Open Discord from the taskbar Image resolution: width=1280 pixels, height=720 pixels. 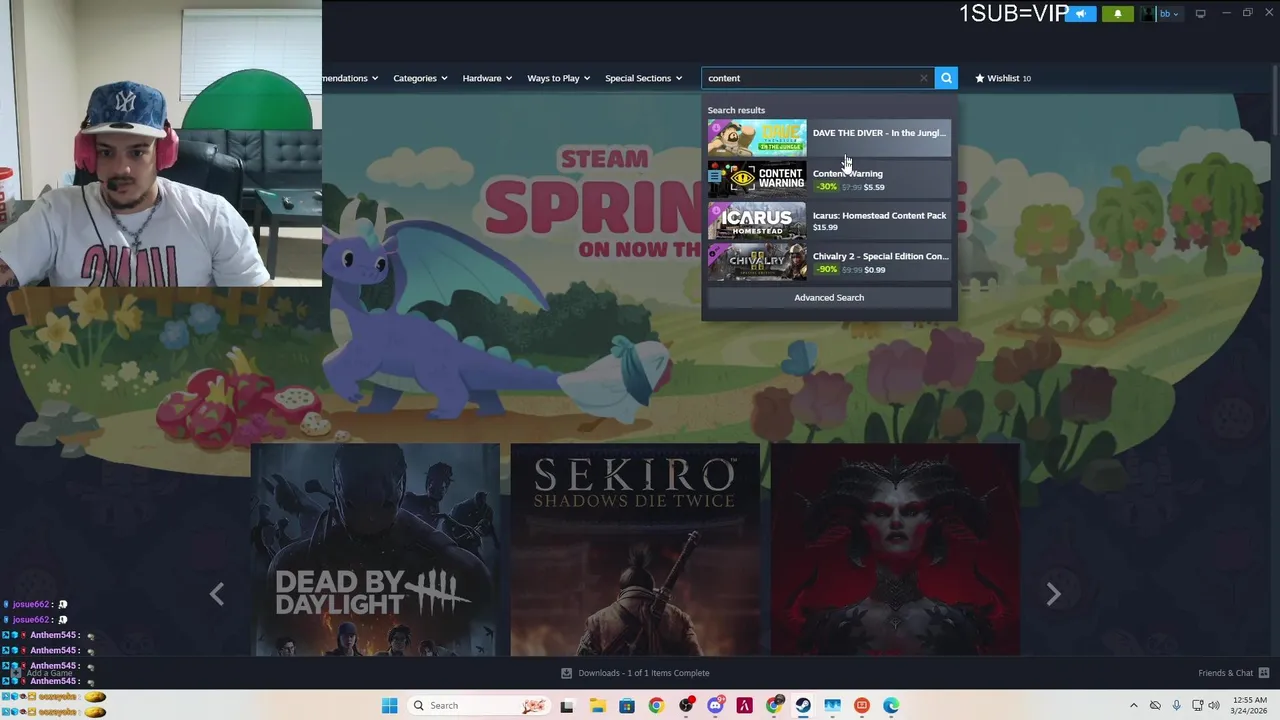click(715, 706)
